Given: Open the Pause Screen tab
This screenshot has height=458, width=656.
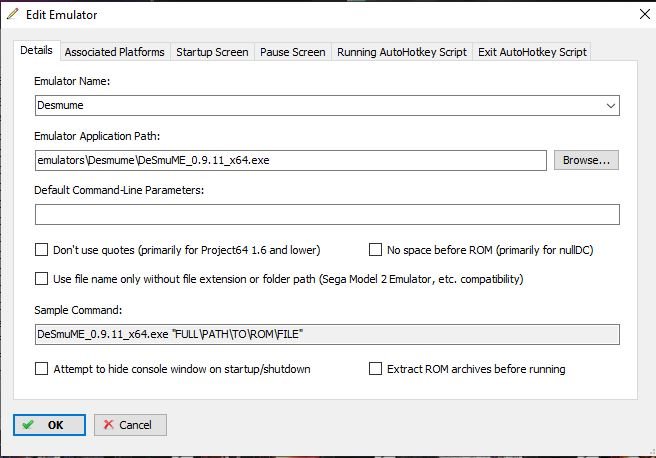Looking at the screenshot, I should (x=292, y=52).
